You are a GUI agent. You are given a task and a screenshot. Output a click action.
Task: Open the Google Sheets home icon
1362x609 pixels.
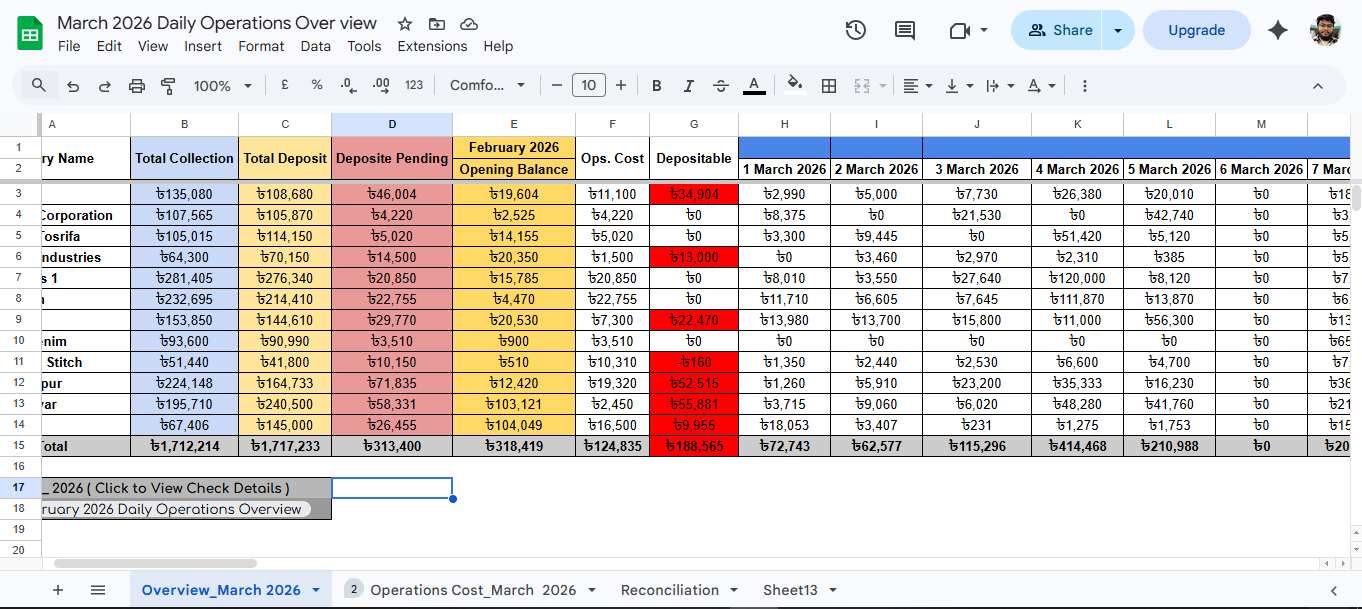(30, 33)
